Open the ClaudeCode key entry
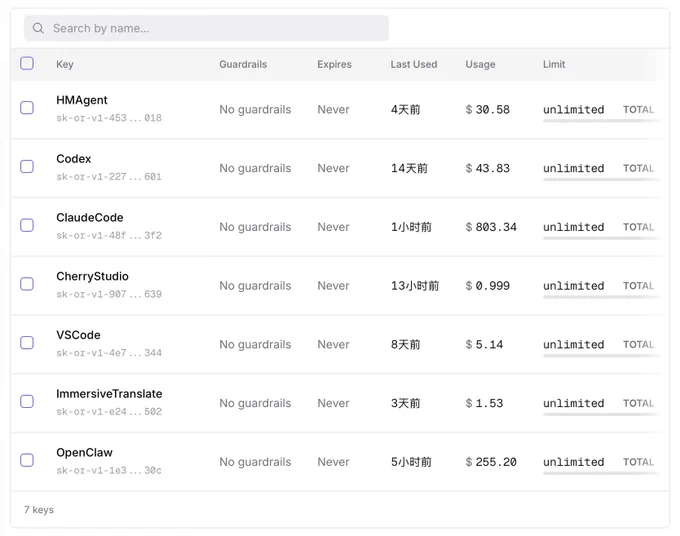 90,217
